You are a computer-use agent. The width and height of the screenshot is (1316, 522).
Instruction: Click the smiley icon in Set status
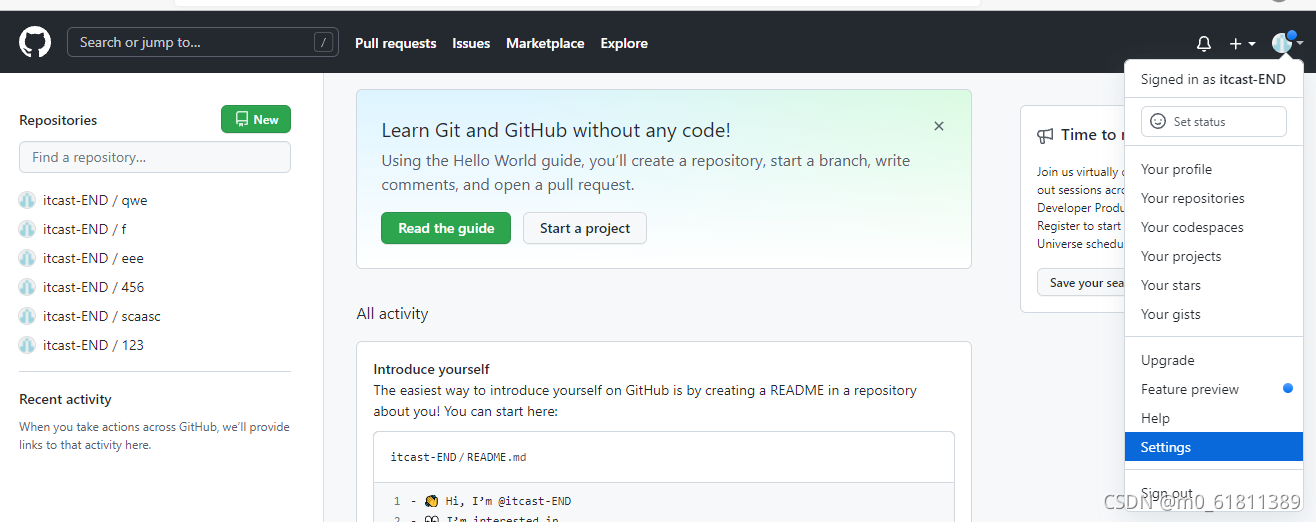pos(1158,121)
